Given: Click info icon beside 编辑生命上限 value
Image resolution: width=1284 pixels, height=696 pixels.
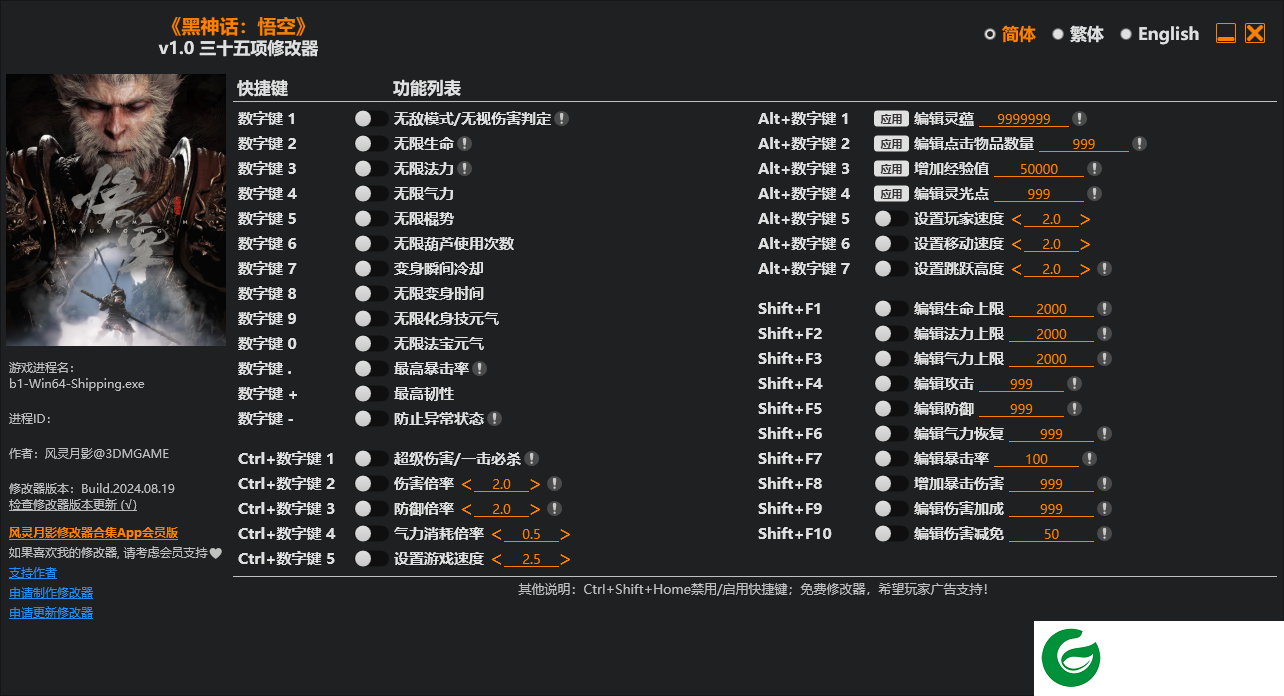Looking at the screenshot, I should coord(1104,309).
